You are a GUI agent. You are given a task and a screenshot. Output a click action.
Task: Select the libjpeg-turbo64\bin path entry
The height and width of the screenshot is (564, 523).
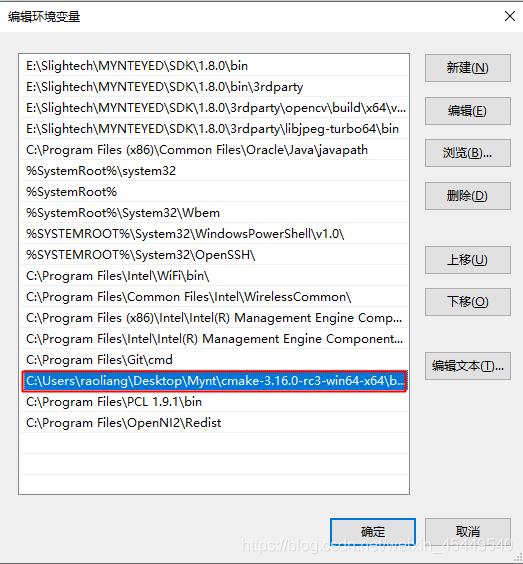(214, 129)
